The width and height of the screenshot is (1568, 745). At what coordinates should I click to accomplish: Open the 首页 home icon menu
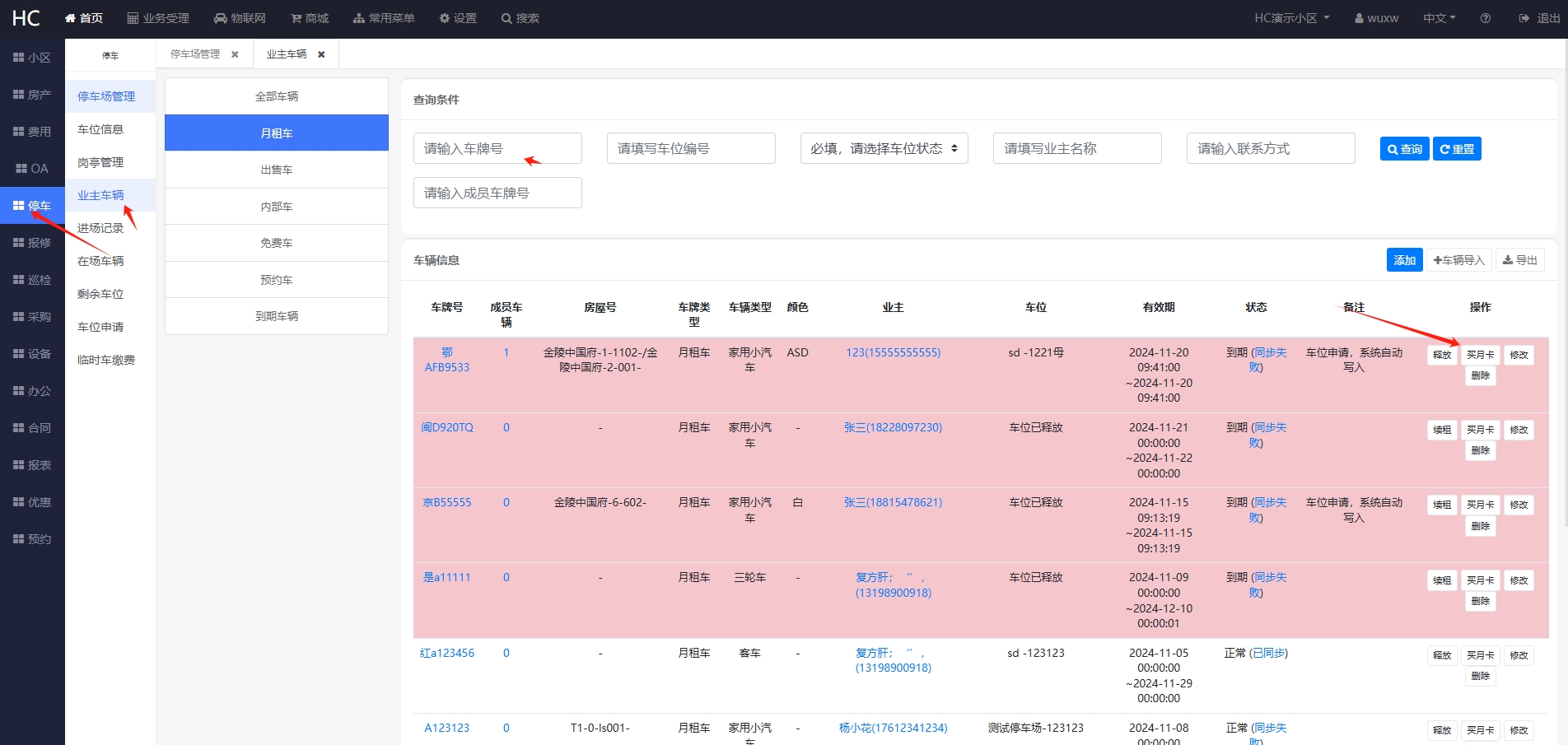coord(83,18)
